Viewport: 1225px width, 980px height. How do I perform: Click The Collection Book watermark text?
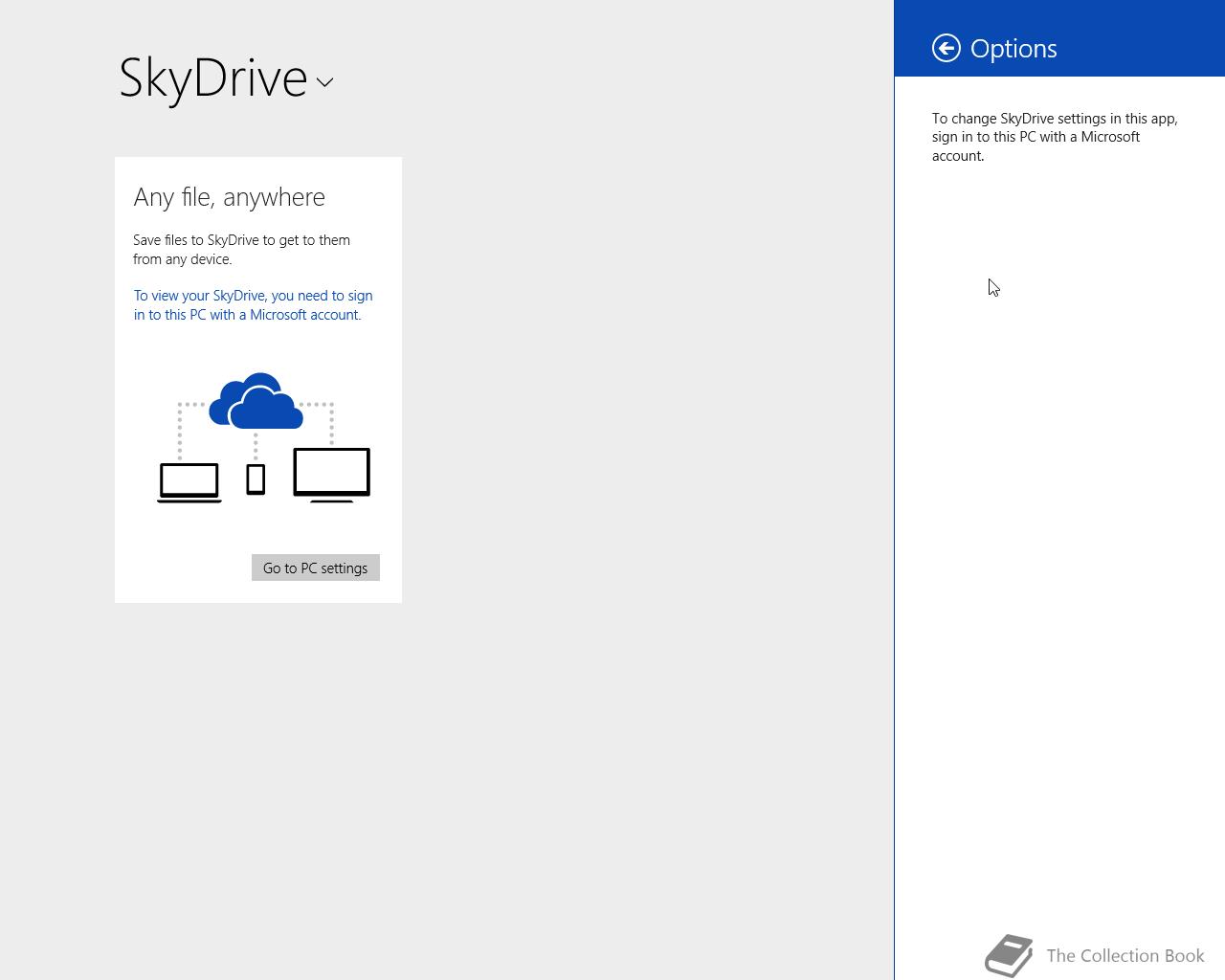pyautogui.click(x=1125, y=955)
